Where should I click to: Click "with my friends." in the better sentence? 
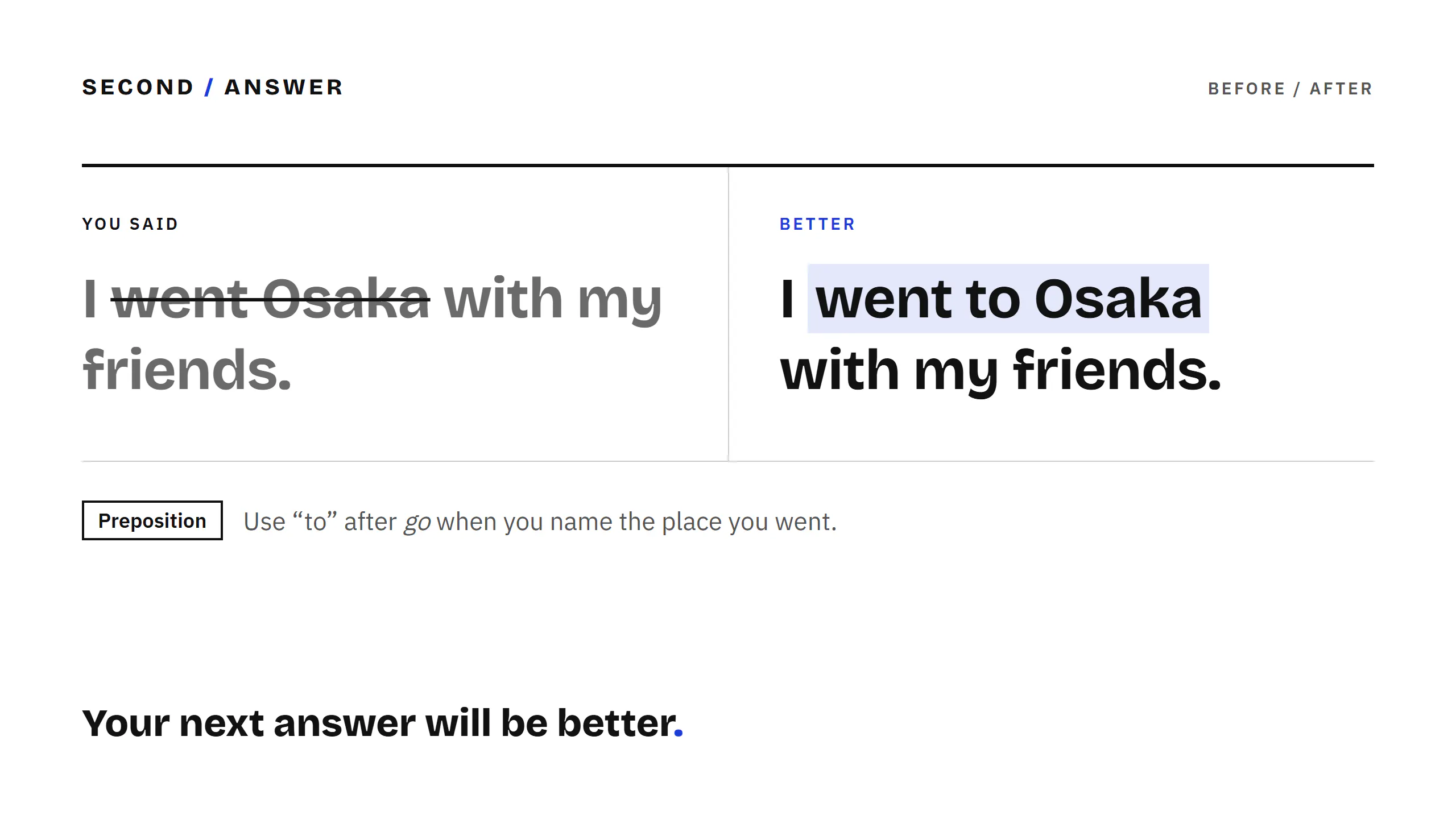1000,371
